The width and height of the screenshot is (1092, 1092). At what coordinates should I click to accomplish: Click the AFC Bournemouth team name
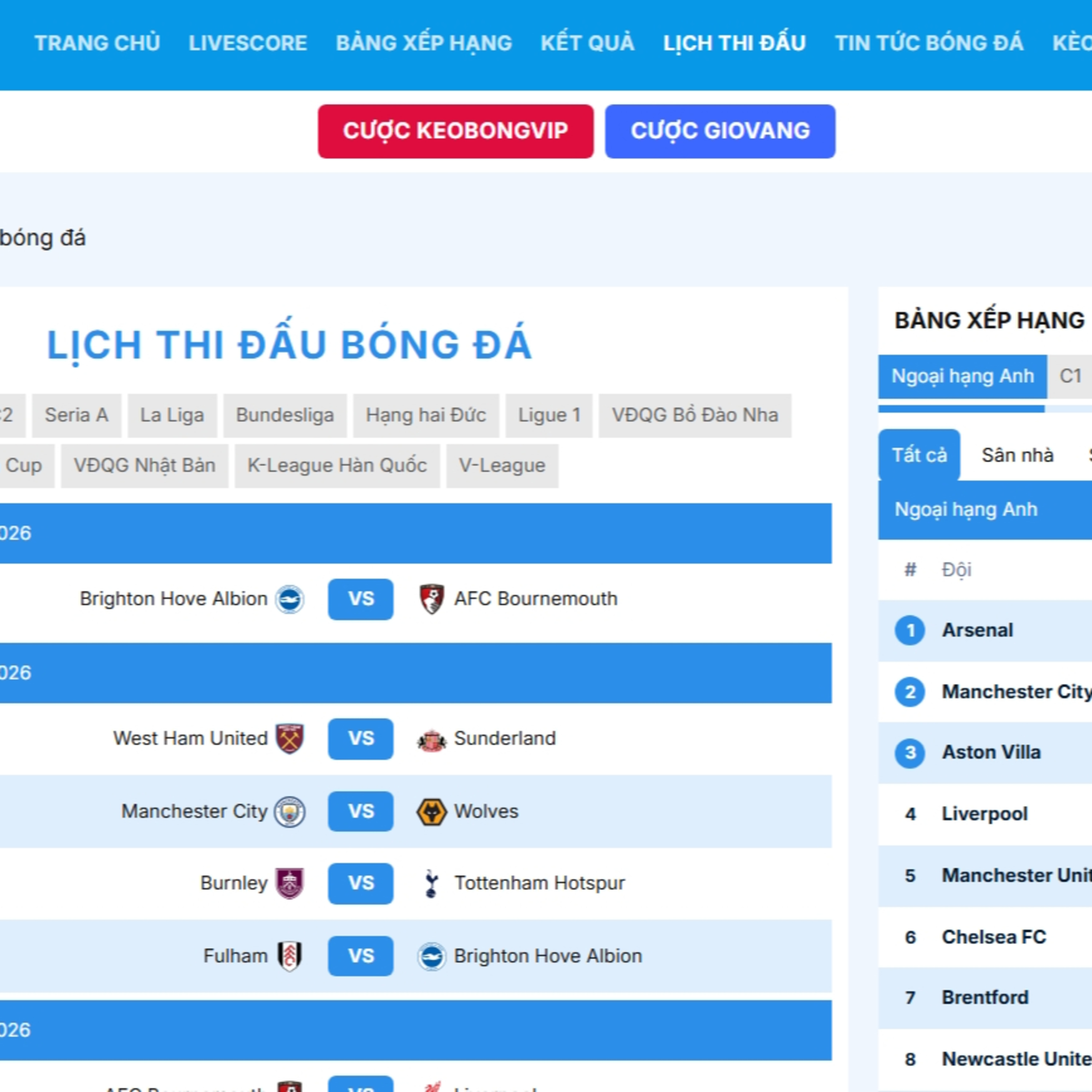coord(535,599)
